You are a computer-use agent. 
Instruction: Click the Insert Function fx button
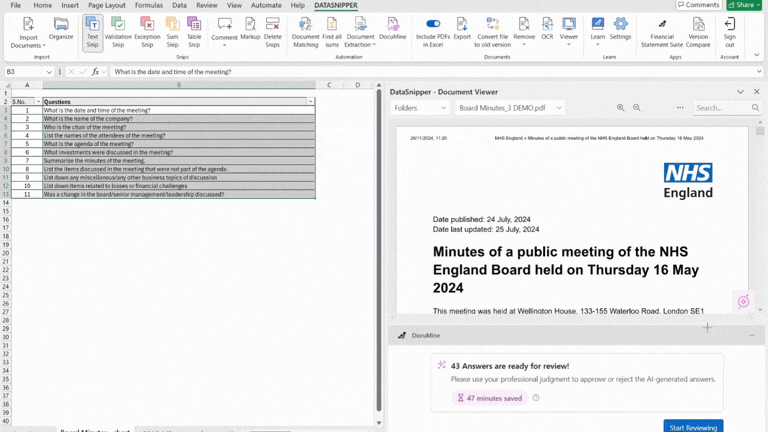coord(95,72)
